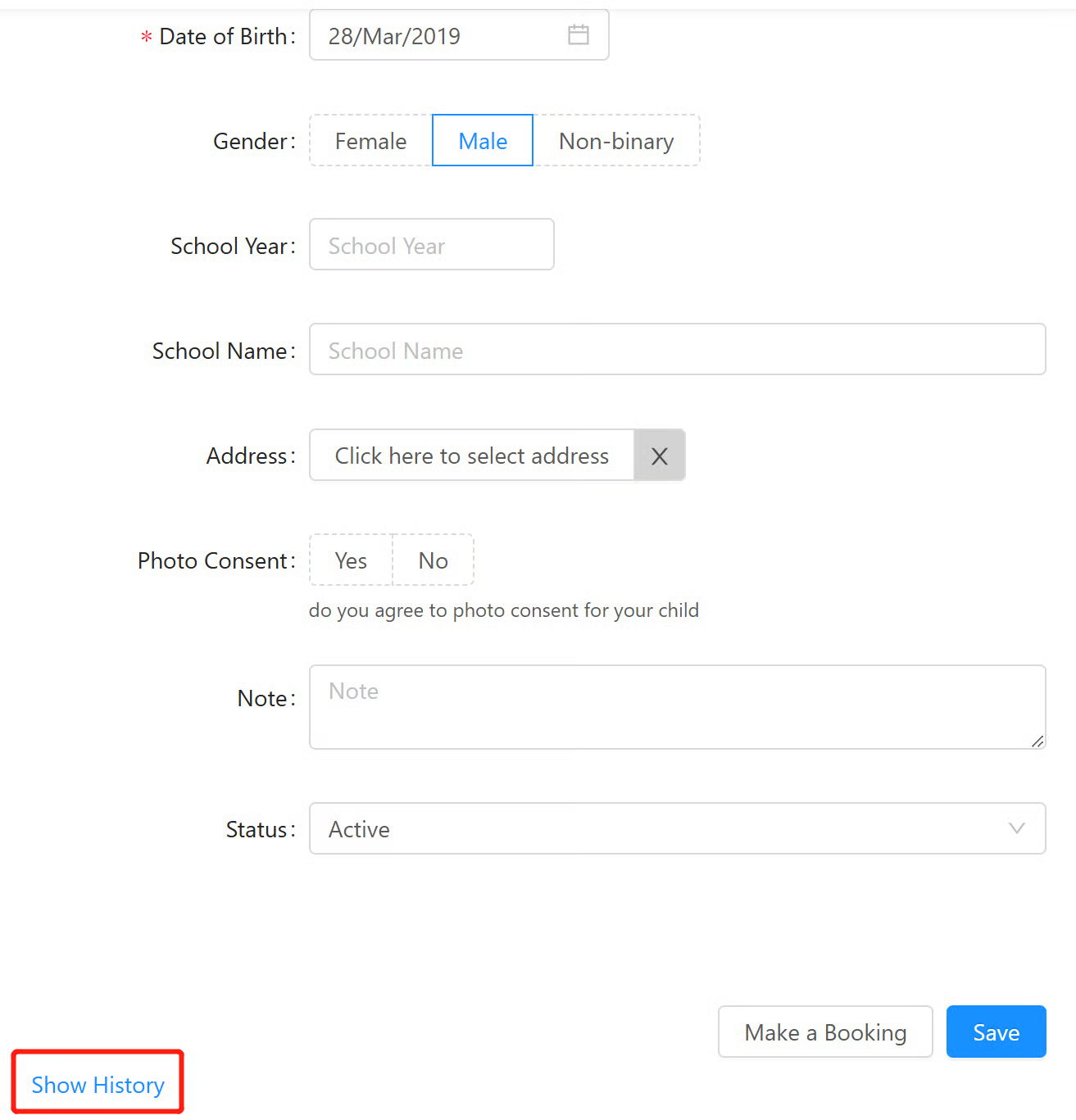Open the Status dropdown showing Active
This screenshot has height=1120, width=1076.
tap(656, 829)
